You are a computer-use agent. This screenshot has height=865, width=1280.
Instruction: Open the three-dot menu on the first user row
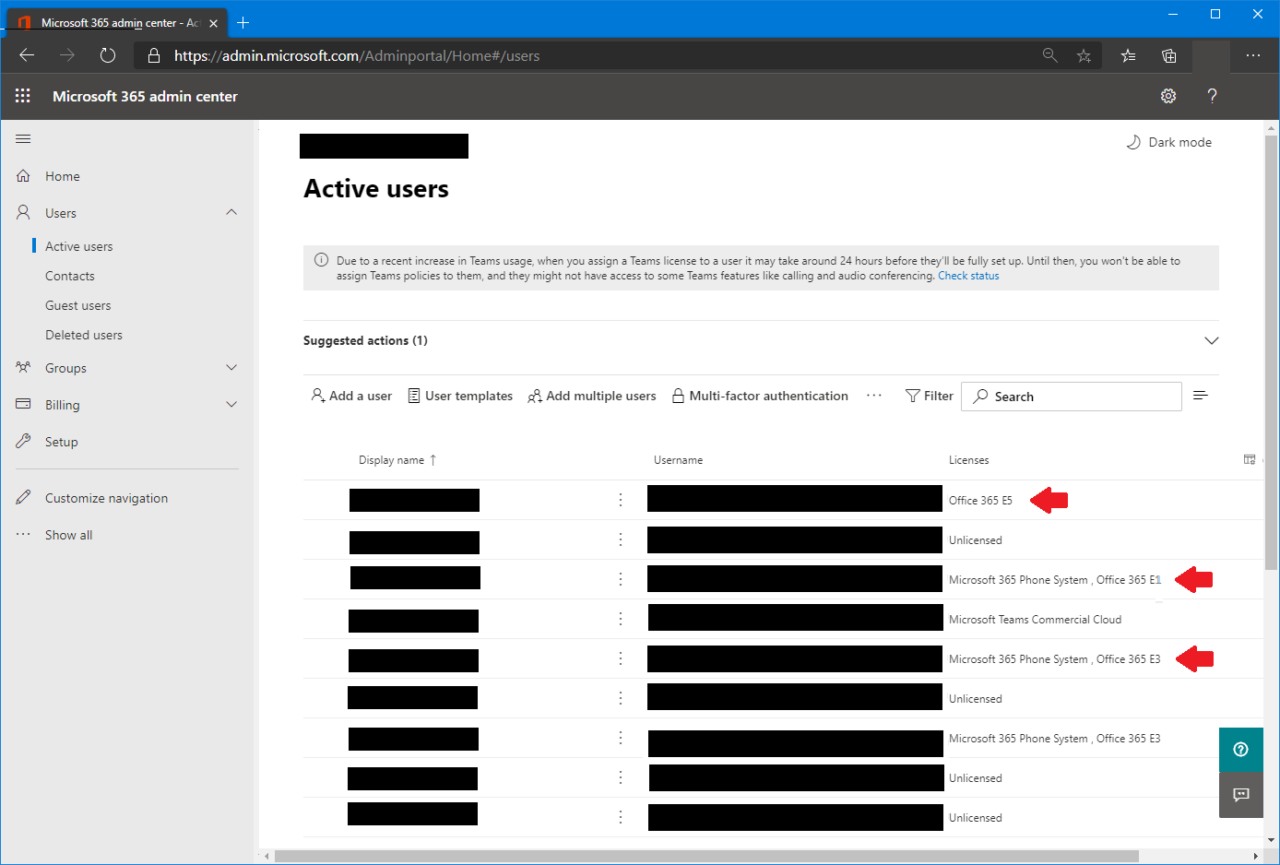(620, 498)
